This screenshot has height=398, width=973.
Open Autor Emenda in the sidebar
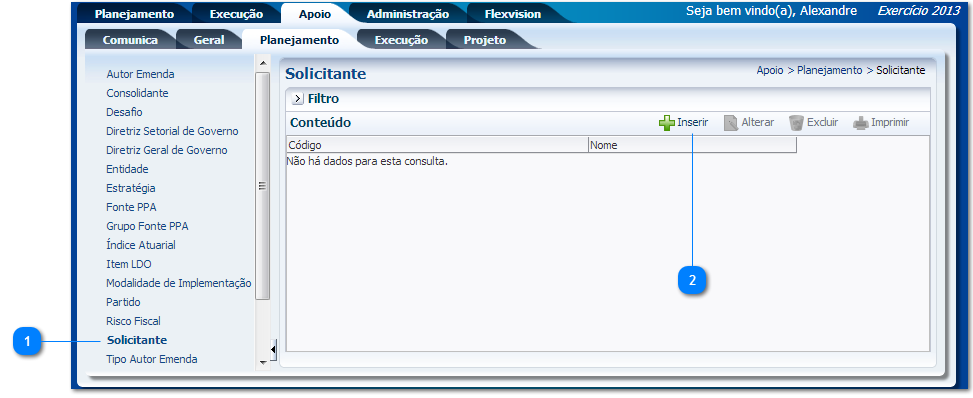click(140, 74)
